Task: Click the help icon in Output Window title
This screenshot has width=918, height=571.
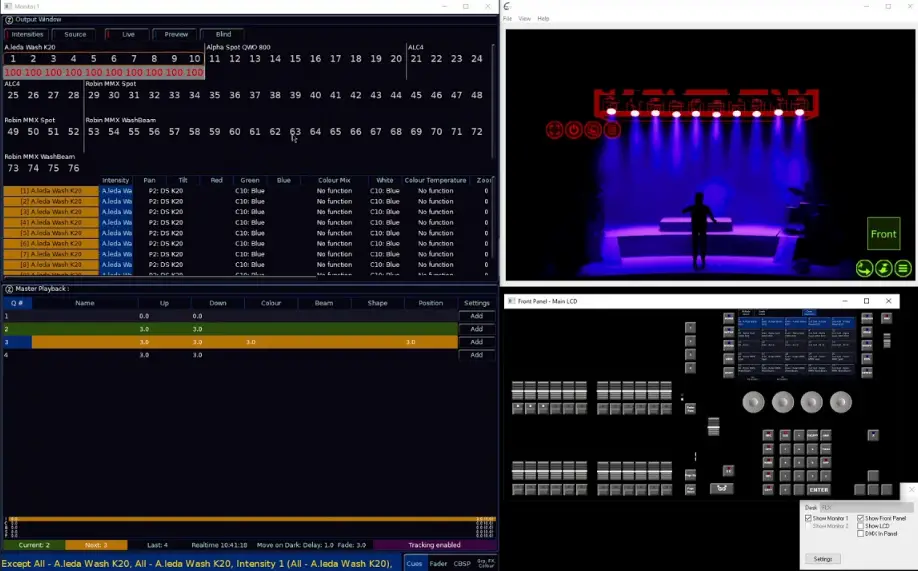Action: tap(9, 19)
